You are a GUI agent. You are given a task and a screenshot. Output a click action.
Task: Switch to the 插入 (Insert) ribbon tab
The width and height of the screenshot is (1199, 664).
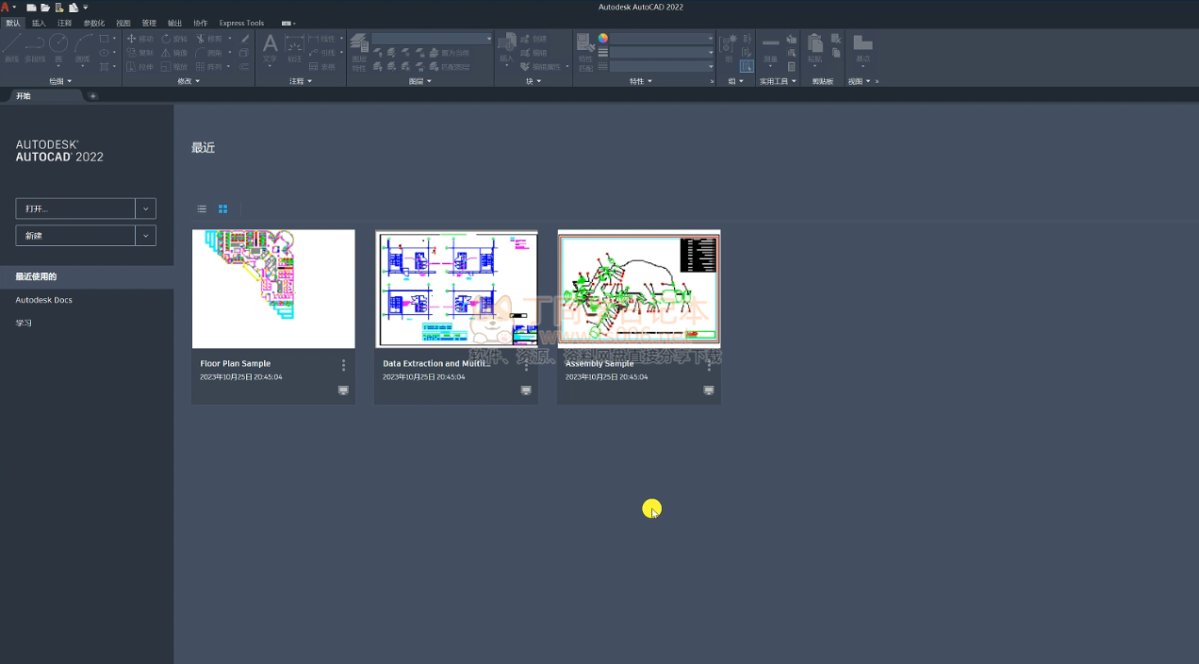click(39, 22)
